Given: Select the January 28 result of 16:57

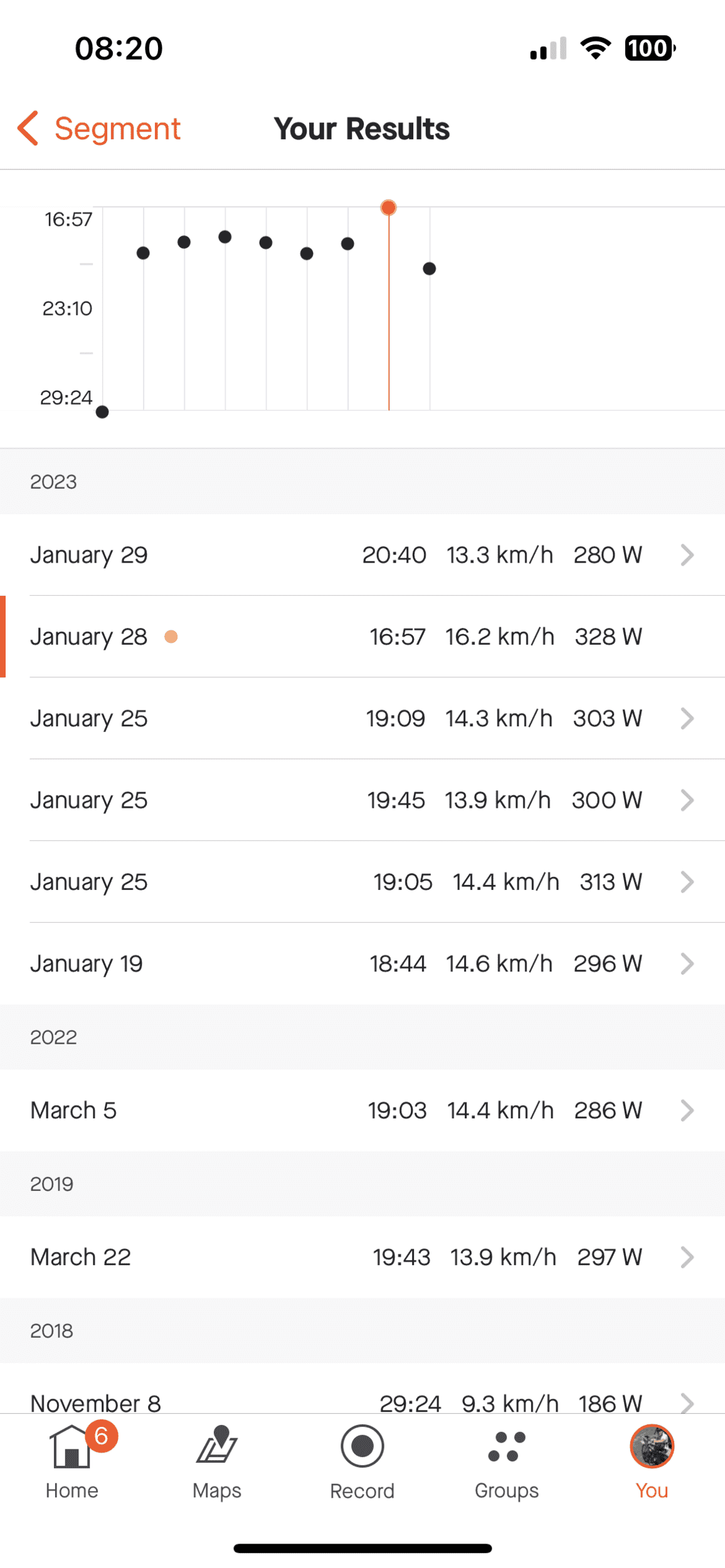Looking at the screenshot, I should 362,637.
